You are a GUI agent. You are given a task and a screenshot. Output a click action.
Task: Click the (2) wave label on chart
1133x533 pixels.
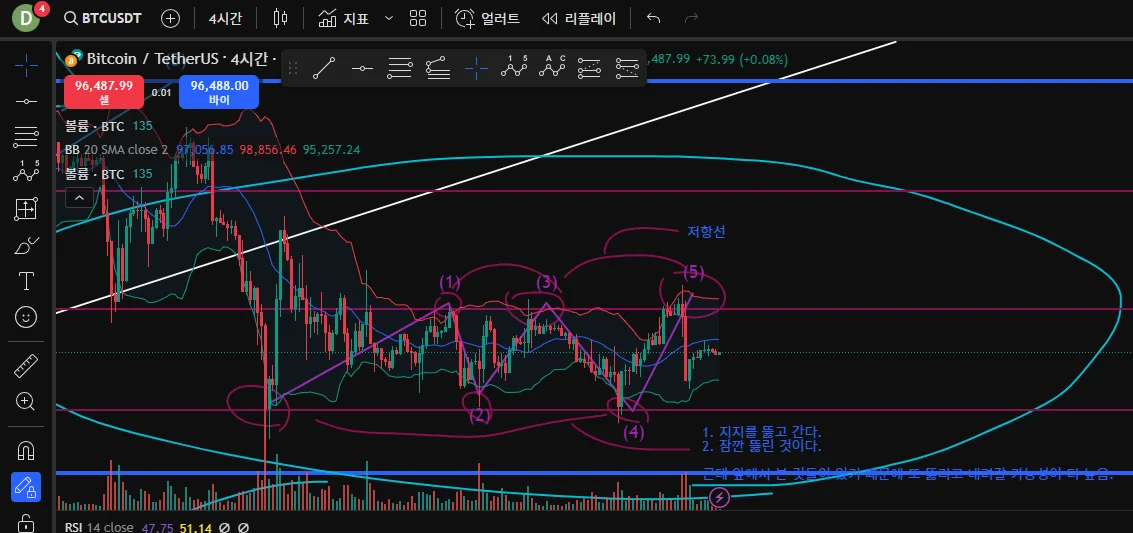tap(480, 415)
